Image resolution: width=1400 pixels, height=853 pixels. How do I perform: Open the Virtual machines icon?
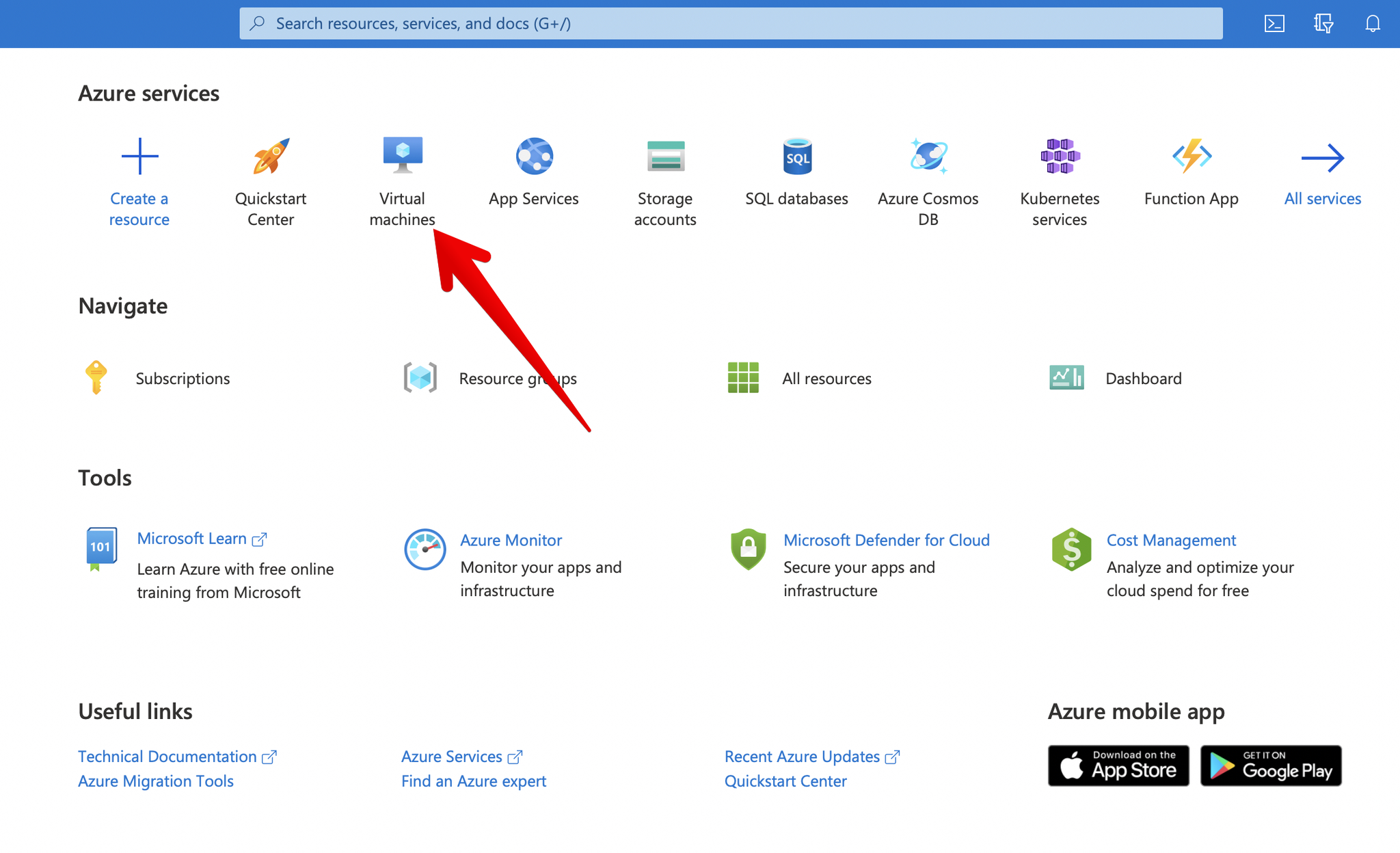click(x=403, y=155)
